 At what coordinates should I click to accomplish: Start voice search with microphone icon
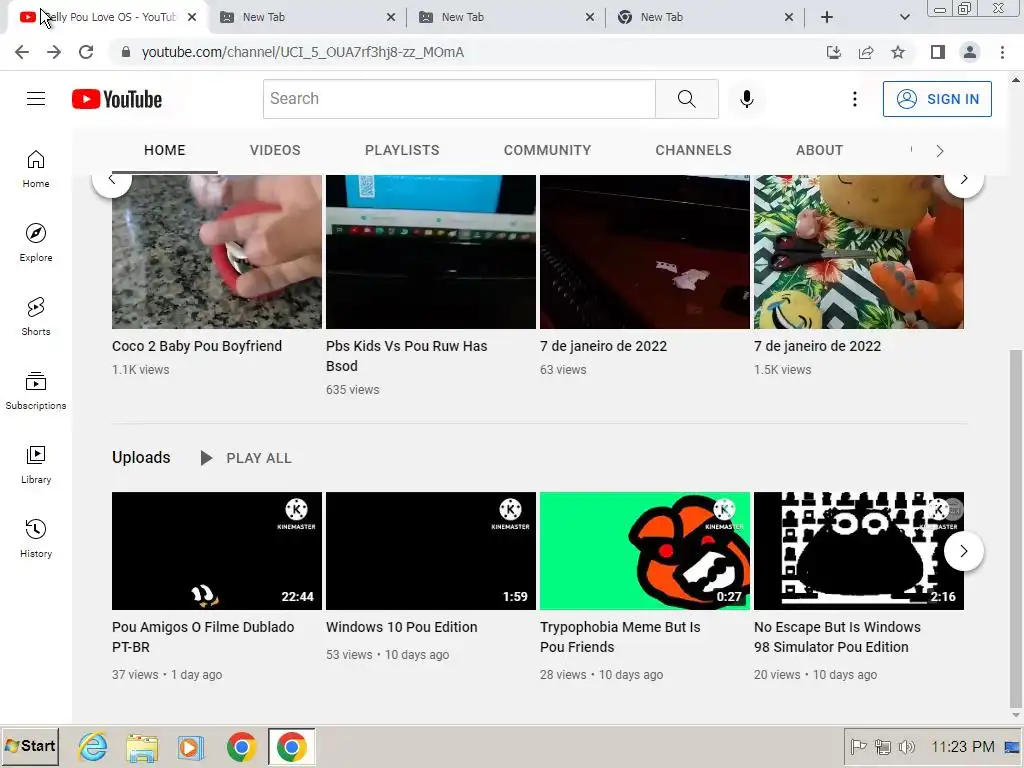746,99
